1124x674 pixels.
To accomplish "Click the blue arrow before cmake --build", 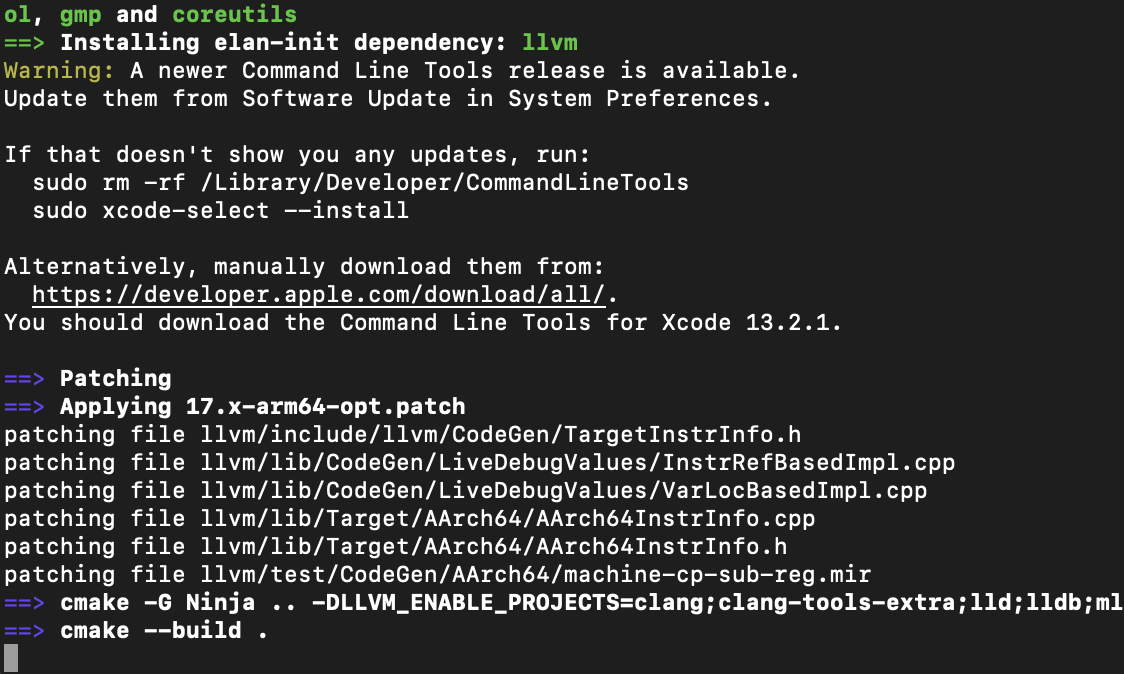I will tap(24, 630).
